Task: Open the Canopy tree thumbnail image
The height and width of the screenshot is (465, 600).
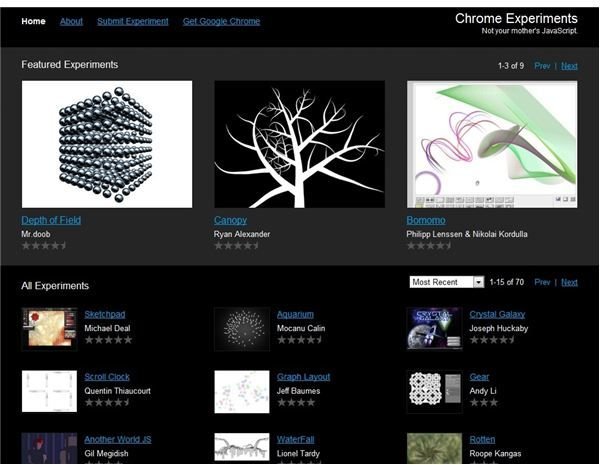Action: click(x=300, y=144)
